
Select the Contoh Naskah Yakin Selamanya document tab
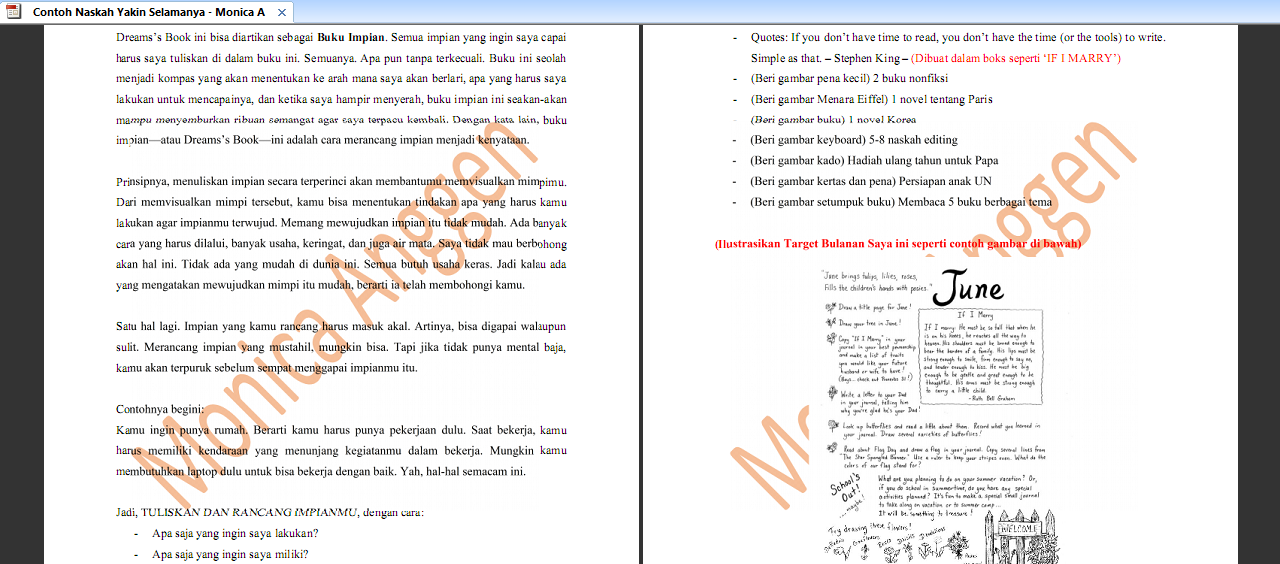coord(148,12)
